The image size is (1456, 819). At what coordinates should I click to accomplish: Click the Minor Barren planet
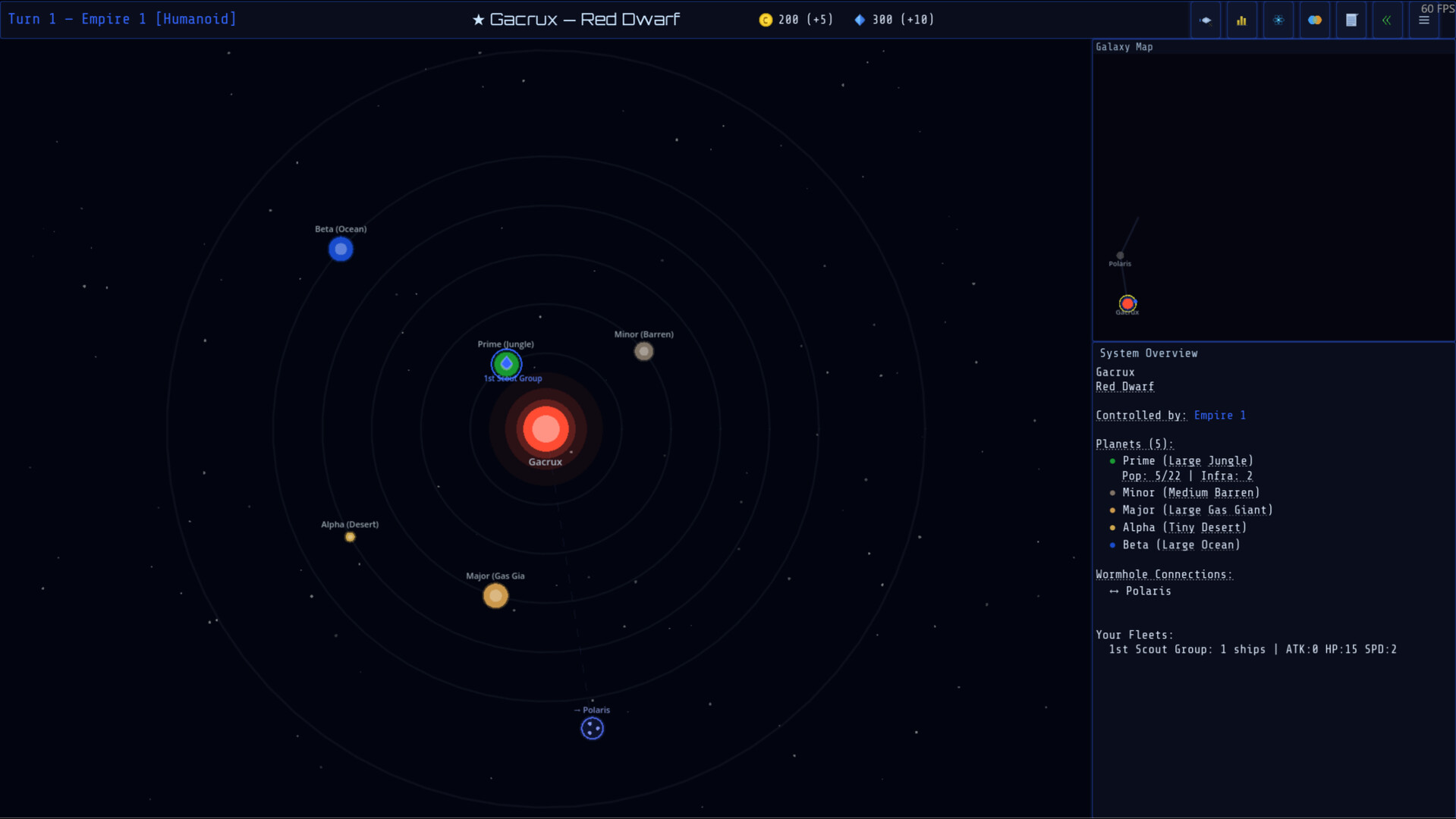(x=643, y=351)
